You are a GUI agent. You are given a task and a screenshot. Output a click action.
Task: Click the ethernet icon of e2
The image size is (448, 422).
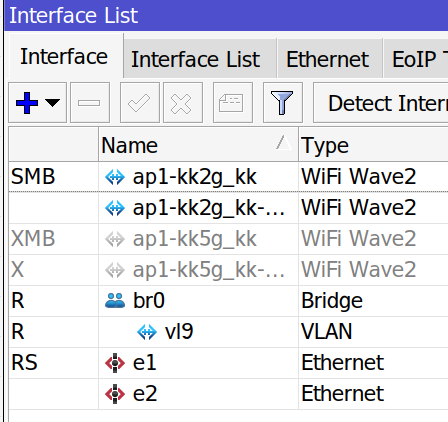tap(115, 394)
